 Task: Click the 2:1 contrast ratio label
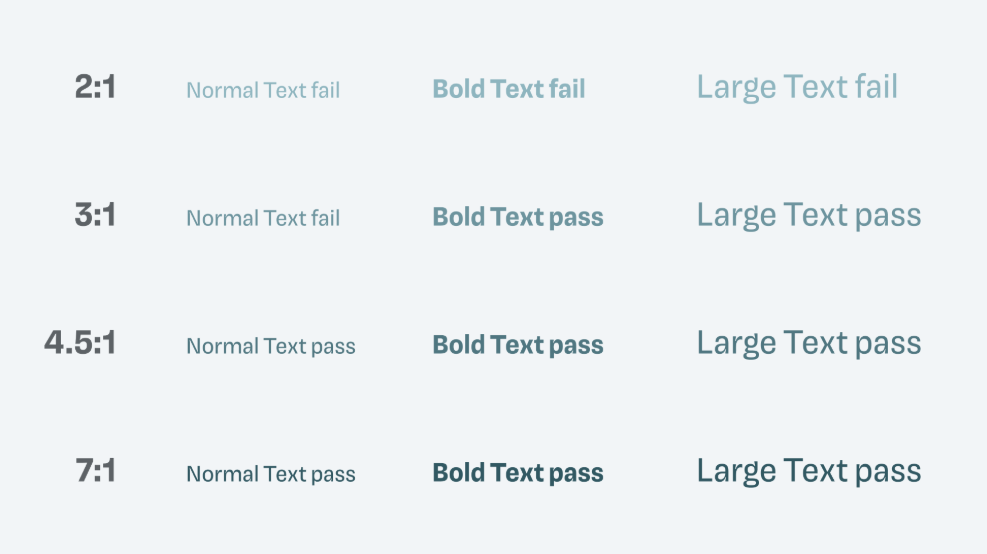coord(95,87)
